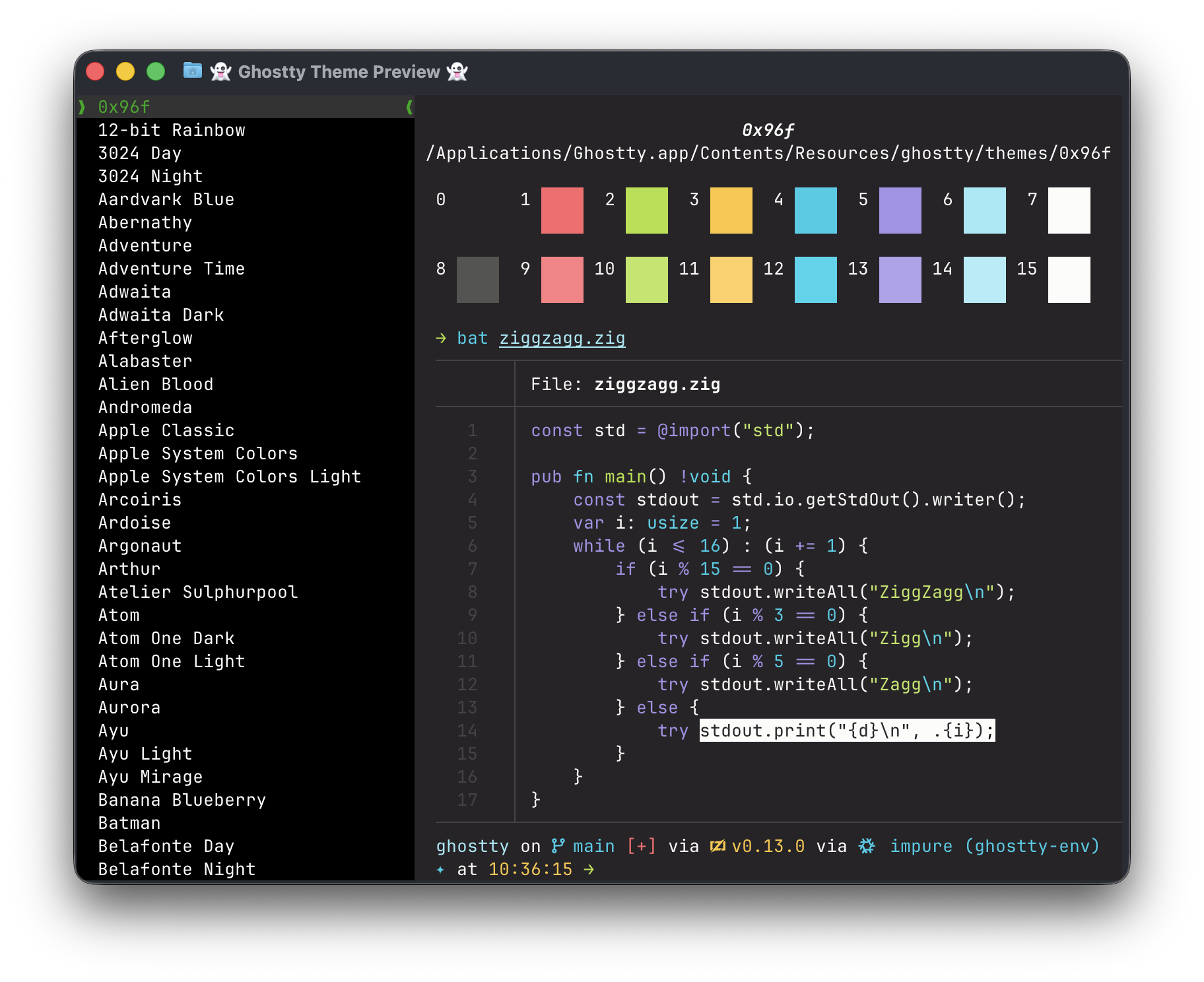Click the ghost emoji right of title
The image size is (1204, 982).
(x=457, y=71)
